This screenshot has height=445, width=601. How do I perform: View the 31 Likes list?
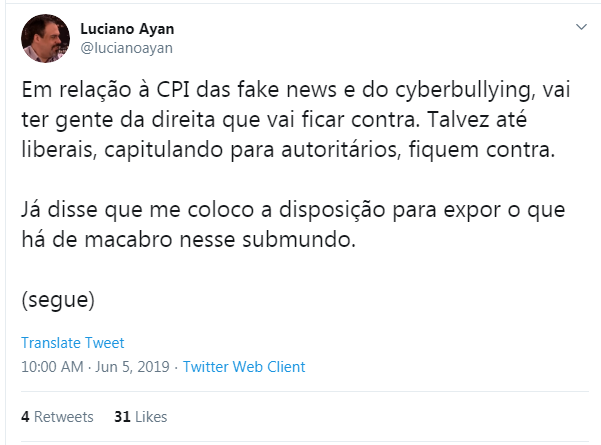pos(141,417)
